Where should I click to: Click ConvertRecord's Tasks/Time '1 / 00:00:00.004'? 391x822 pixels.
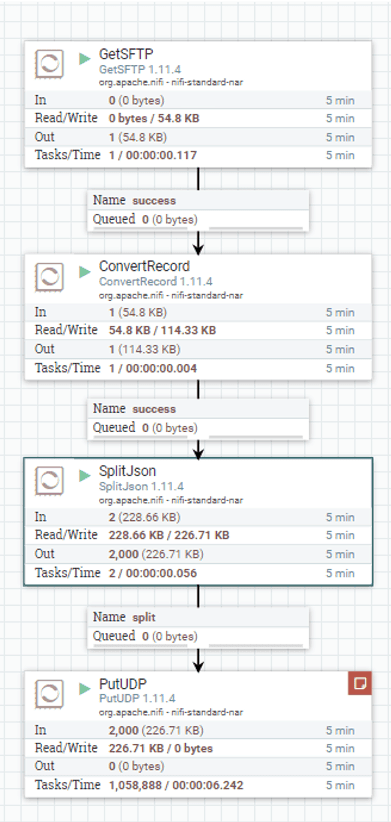point(153,369)
